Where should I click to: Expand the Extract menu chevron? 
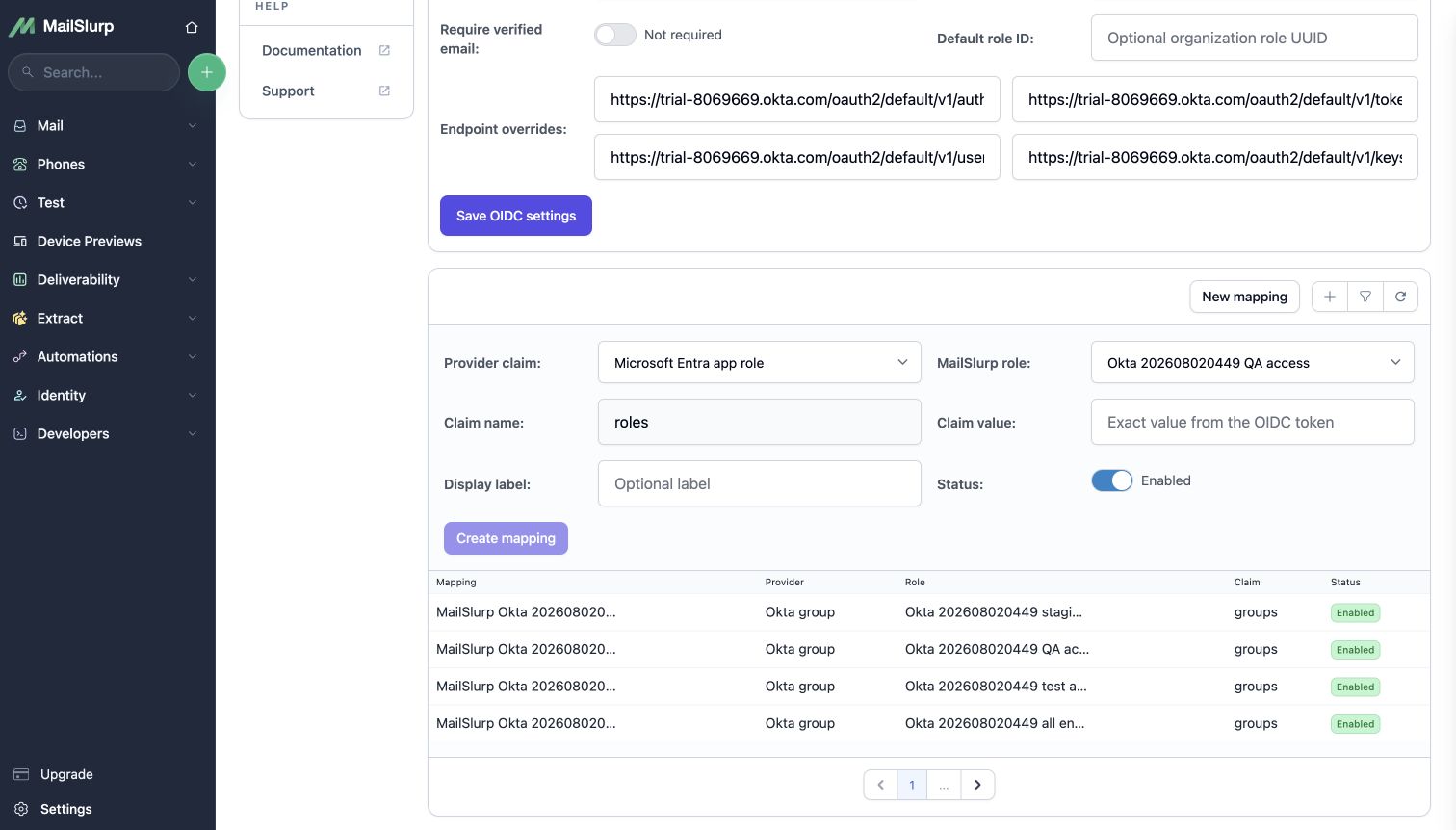coord(193,318)
